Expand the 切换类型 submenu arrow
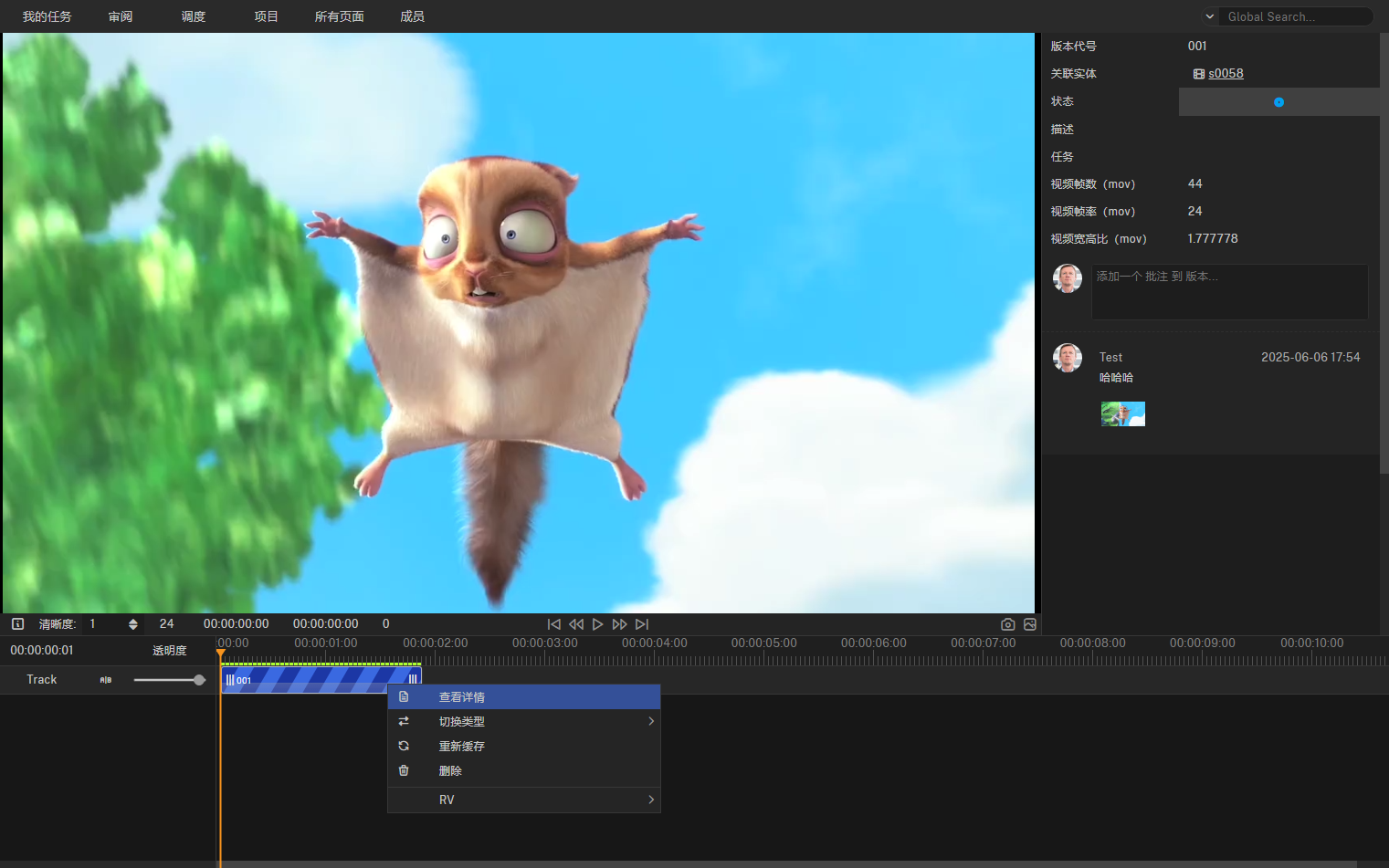 click(x=651, y=721)
